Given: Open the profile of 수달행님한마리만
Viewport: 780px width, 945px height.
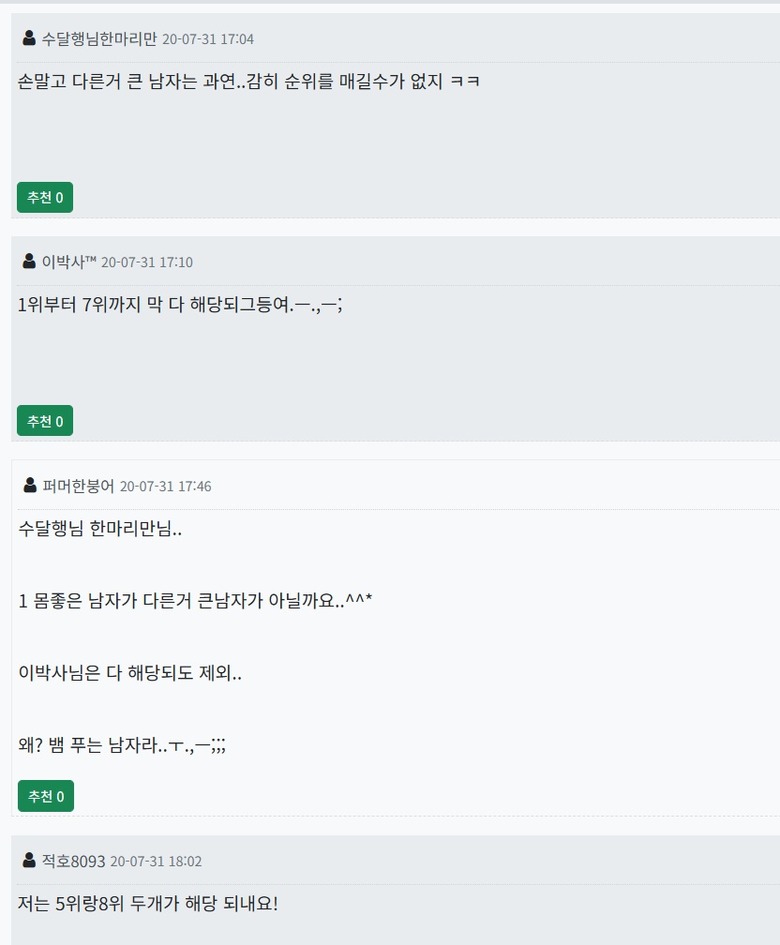Looking at the screenshot, I should point(99,39).
